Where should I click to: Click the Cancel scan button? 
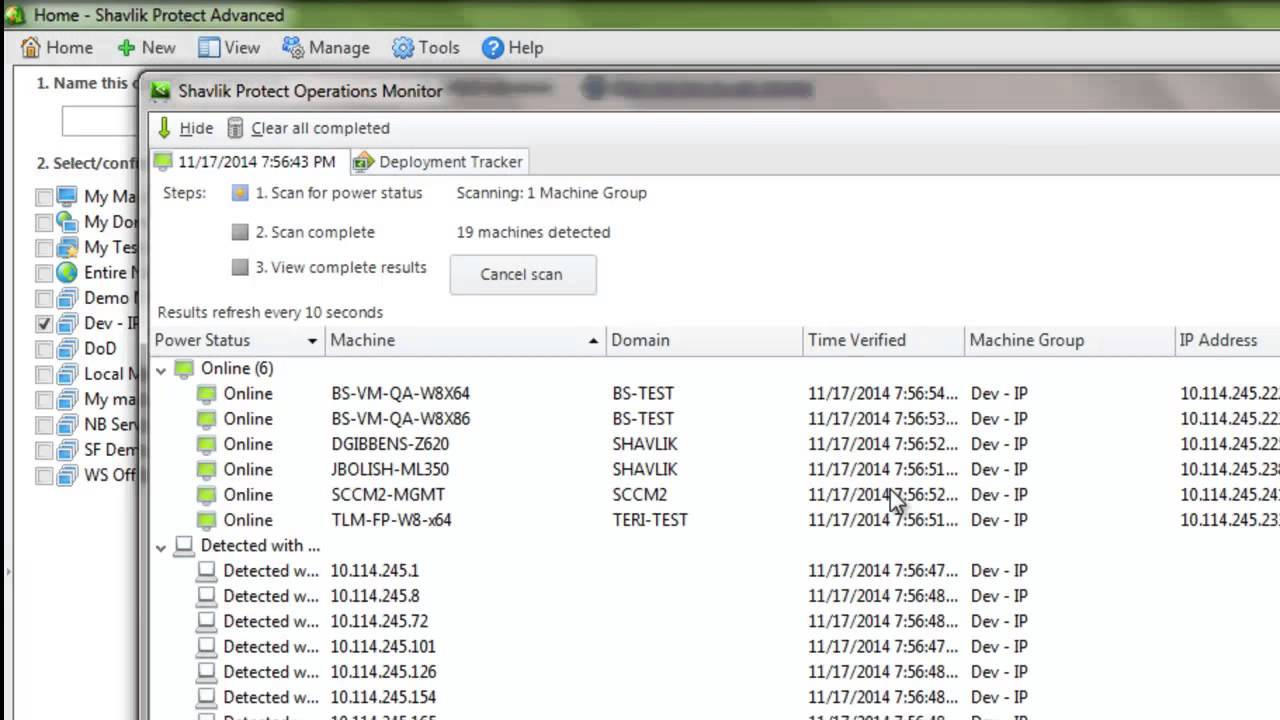523,274
